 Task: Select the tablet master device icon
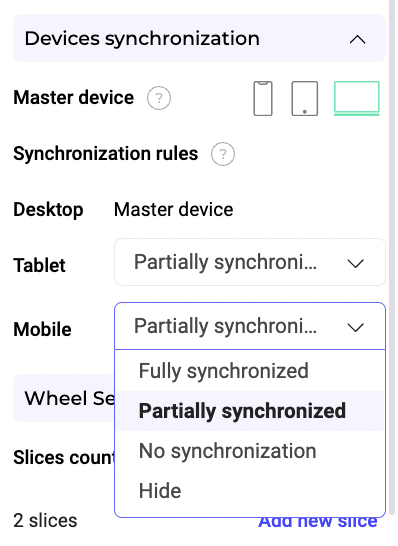[305, 98]
